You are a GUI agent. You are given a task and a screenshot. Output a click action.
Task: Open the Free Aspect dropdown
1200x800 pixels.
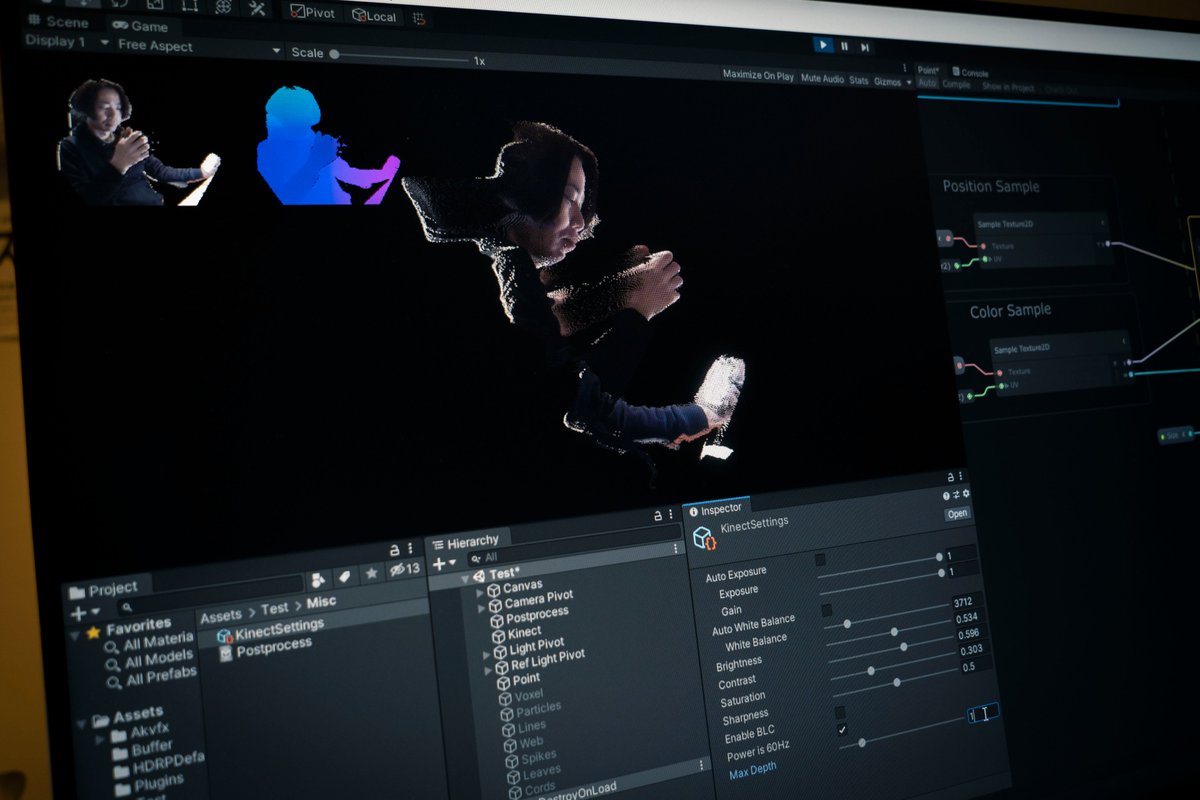pyautogui.click(x=198, y=47)
